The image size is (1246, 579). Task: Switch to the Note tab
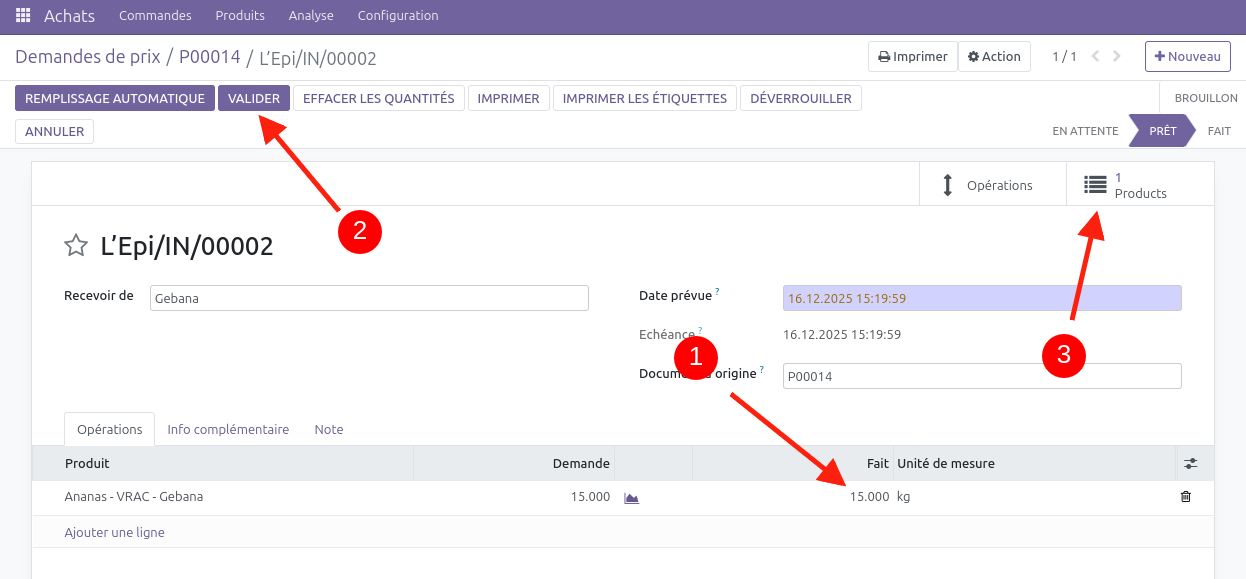(328, 429)
